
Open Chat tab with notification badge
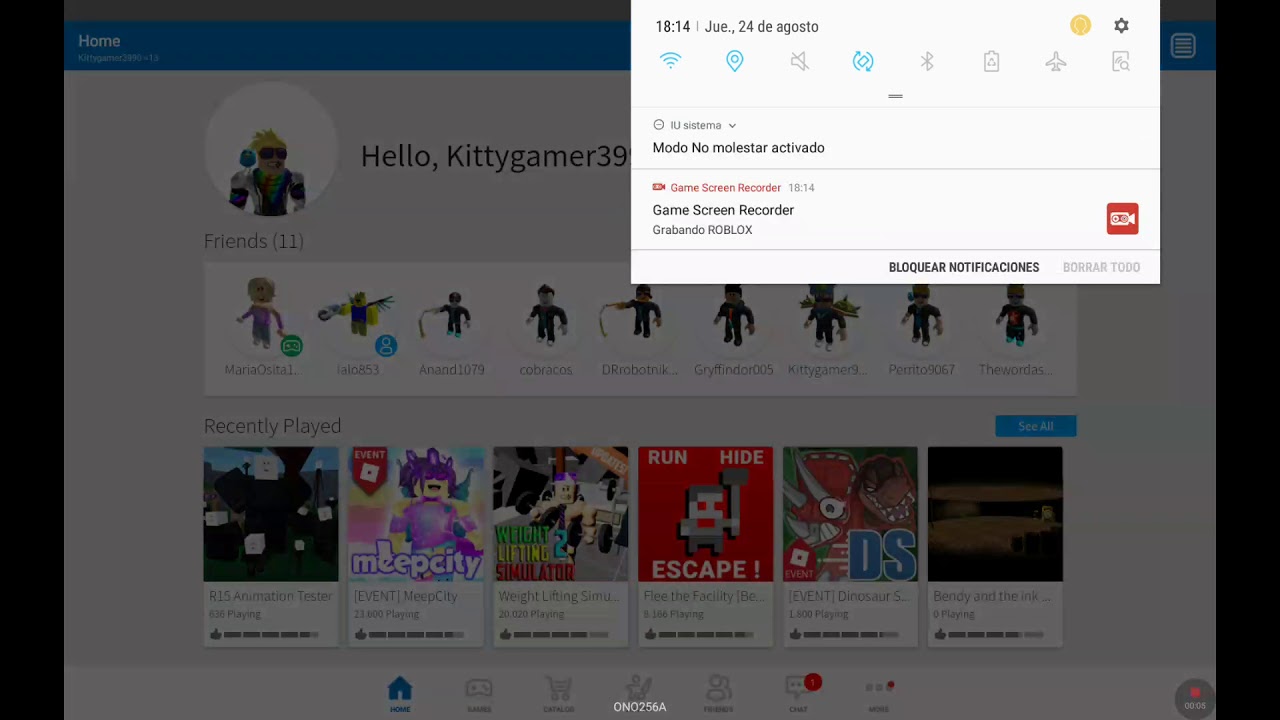coord(798,694)
